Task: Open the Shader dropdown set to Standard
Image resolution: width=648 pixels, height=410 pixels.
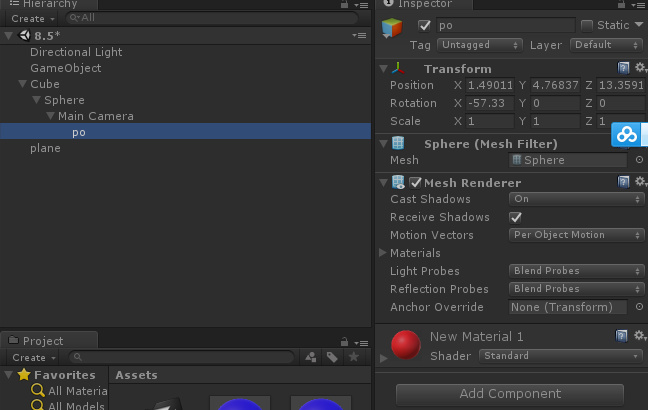Action: (560, 356)
